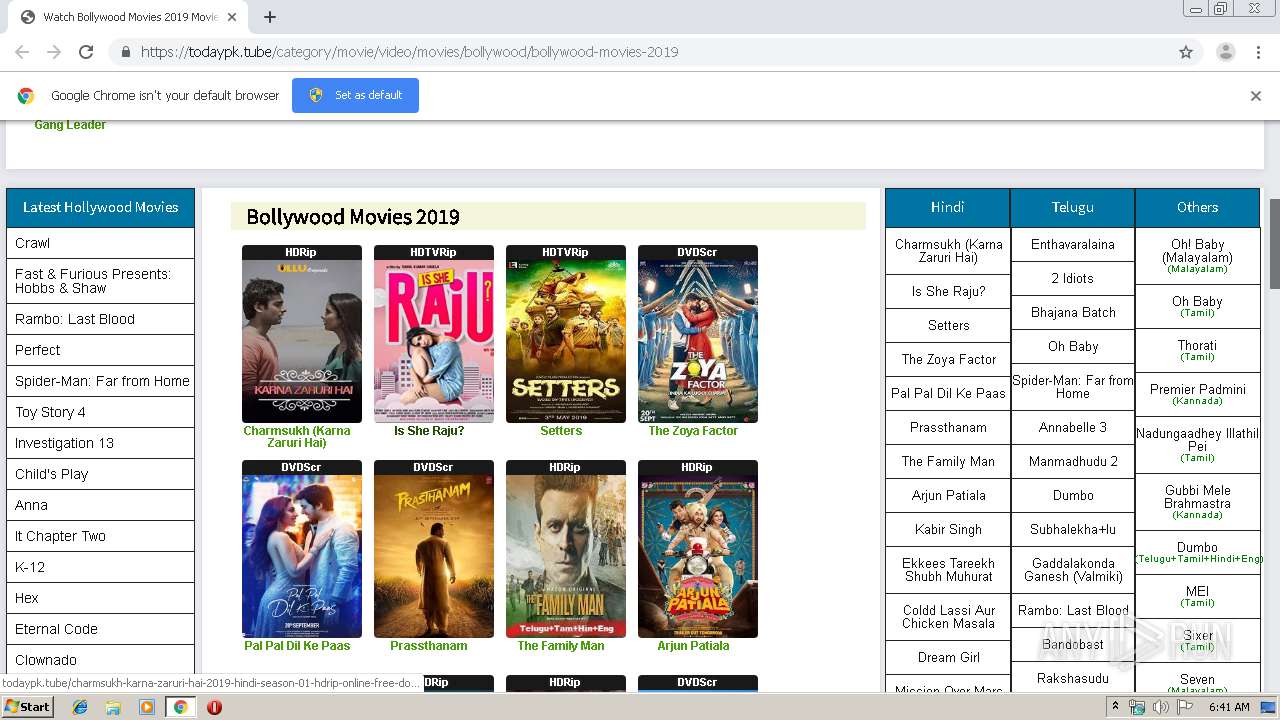Viewport: 1280px width, 720px height.
Task: Click the address bar URL field
Action: pos(640,52)
